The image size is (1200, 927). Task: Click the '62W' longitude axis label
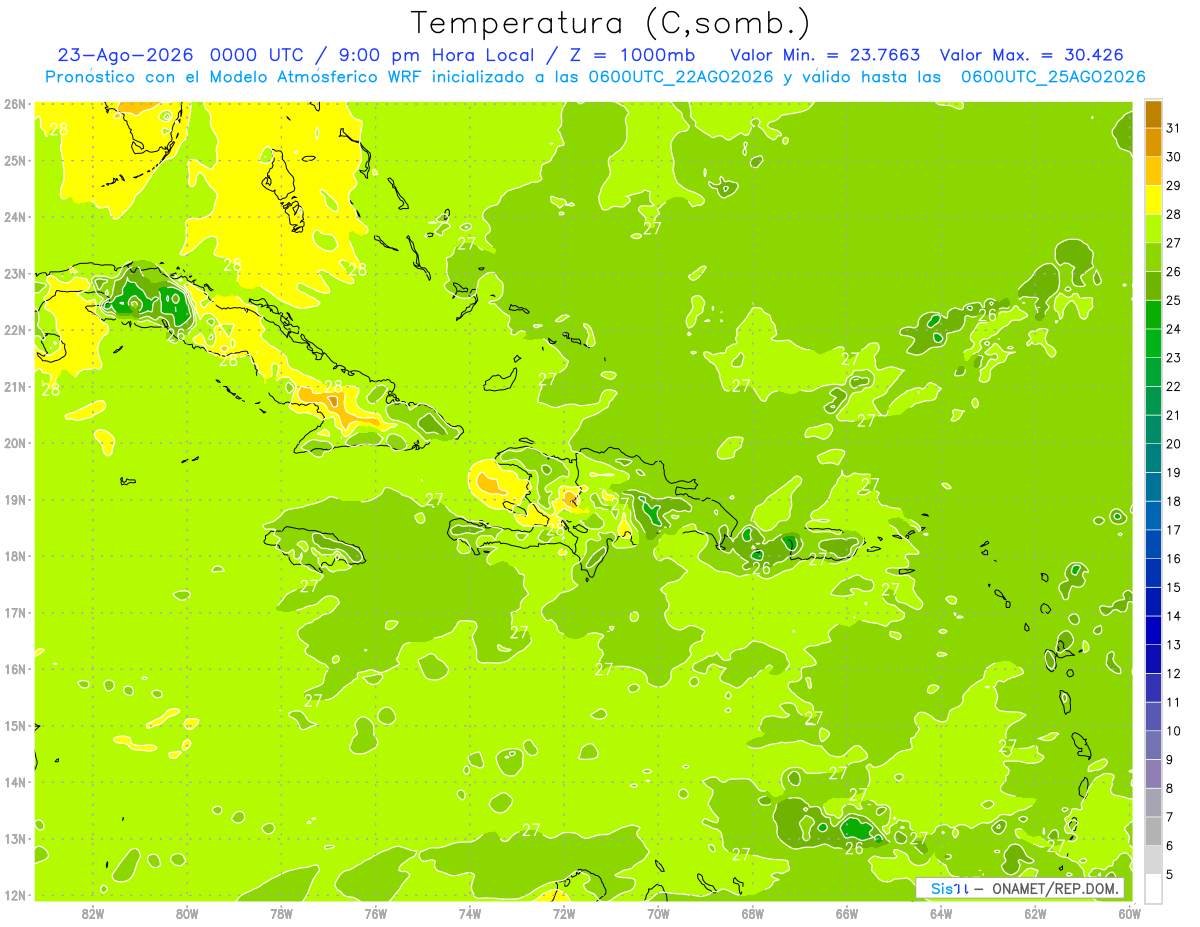click(1035, 912)
